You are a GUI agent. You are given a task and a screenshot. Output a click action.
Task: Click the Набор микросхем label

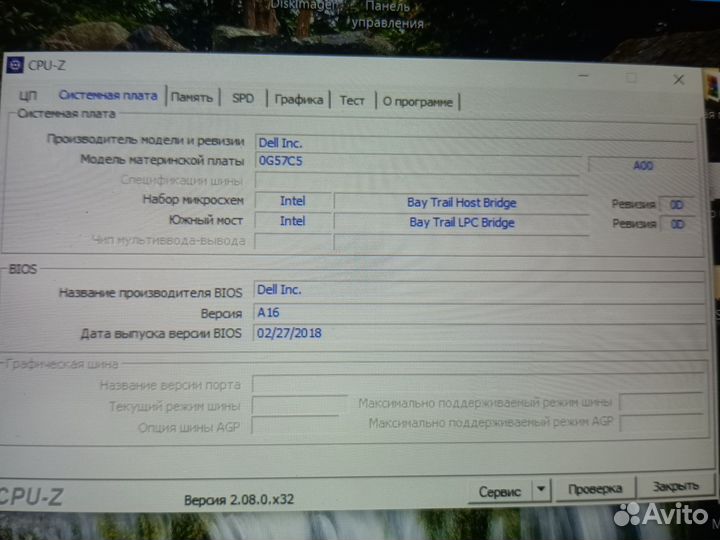pyautogui.click(x=193, y=200)
